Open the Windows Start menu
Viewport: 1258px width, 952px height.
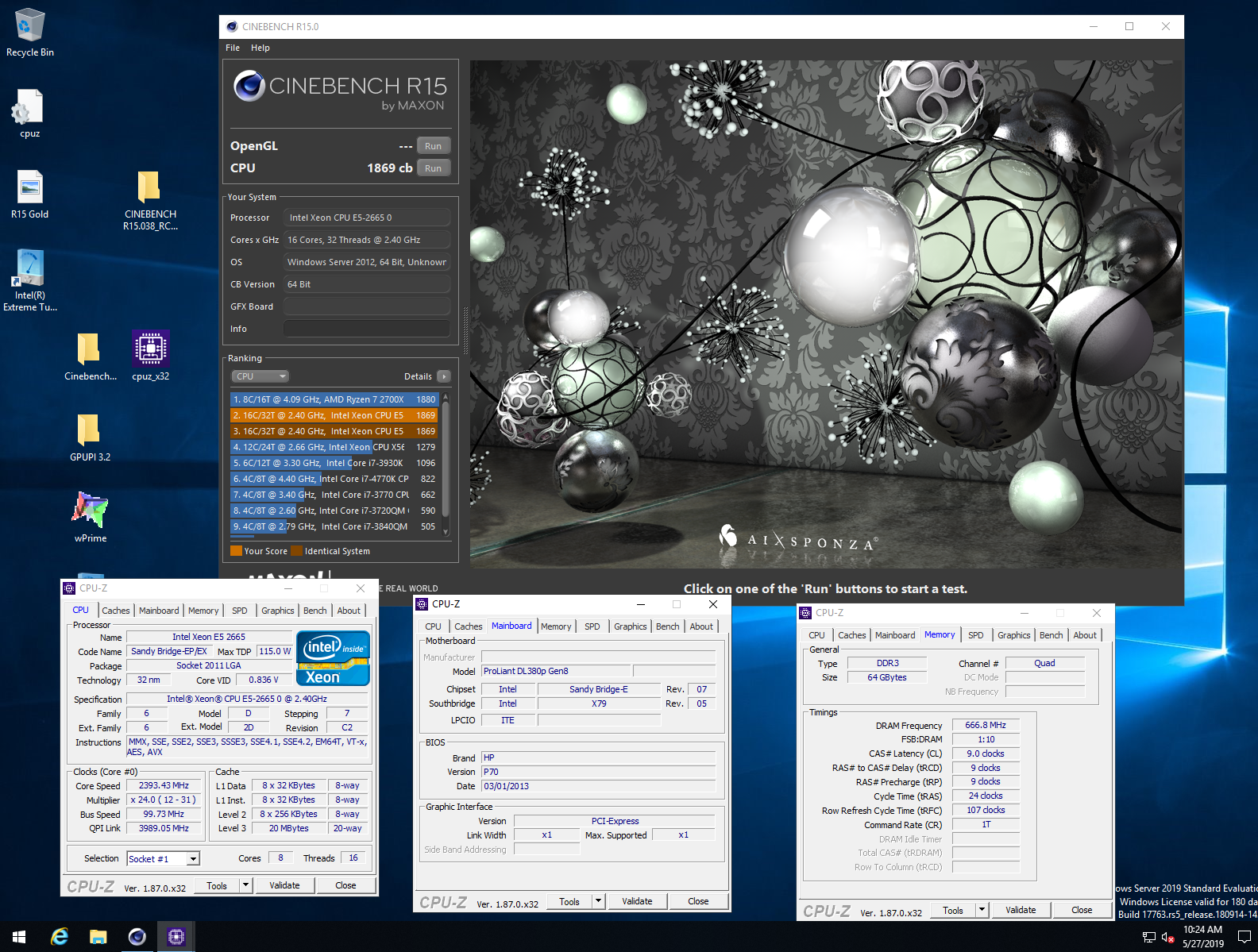[x=19, y=937]
